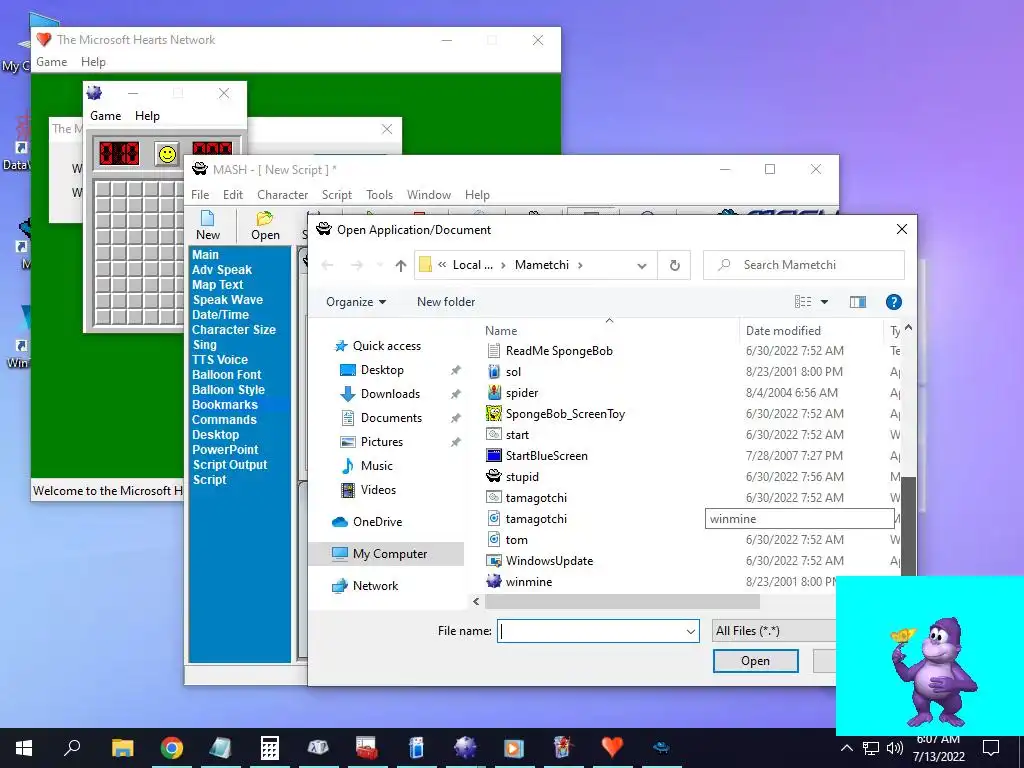Select the spider file

point(522,393)
